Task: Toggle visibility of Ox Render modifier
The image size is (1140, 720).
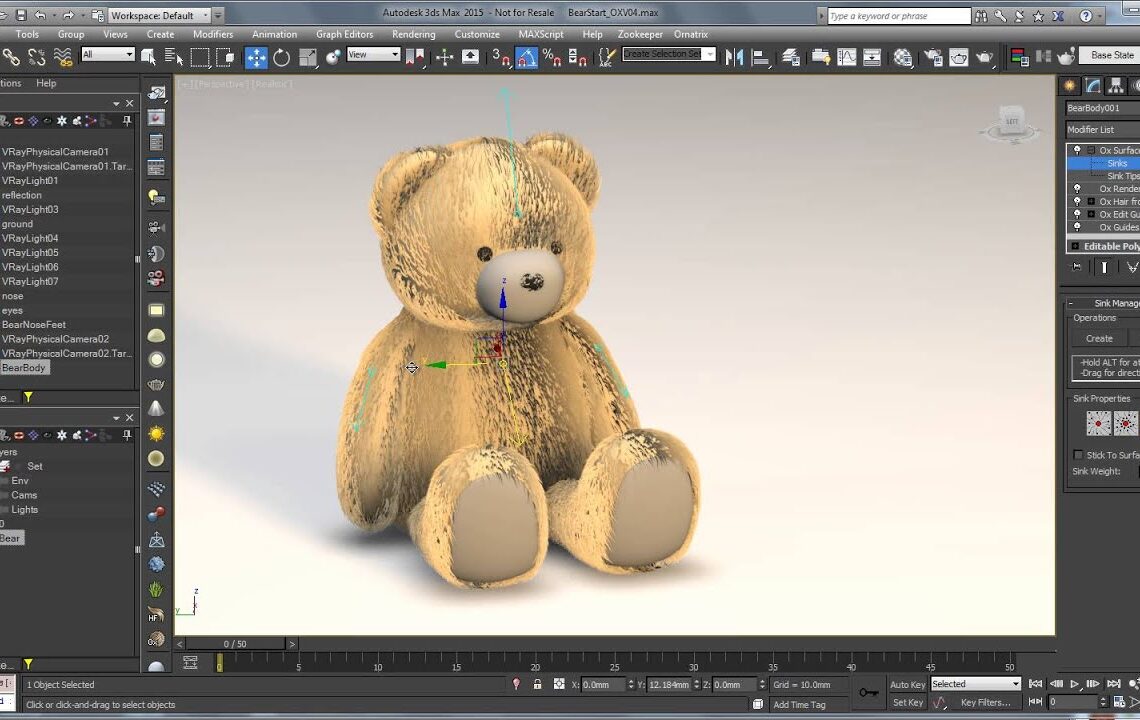Action: 1077,188
